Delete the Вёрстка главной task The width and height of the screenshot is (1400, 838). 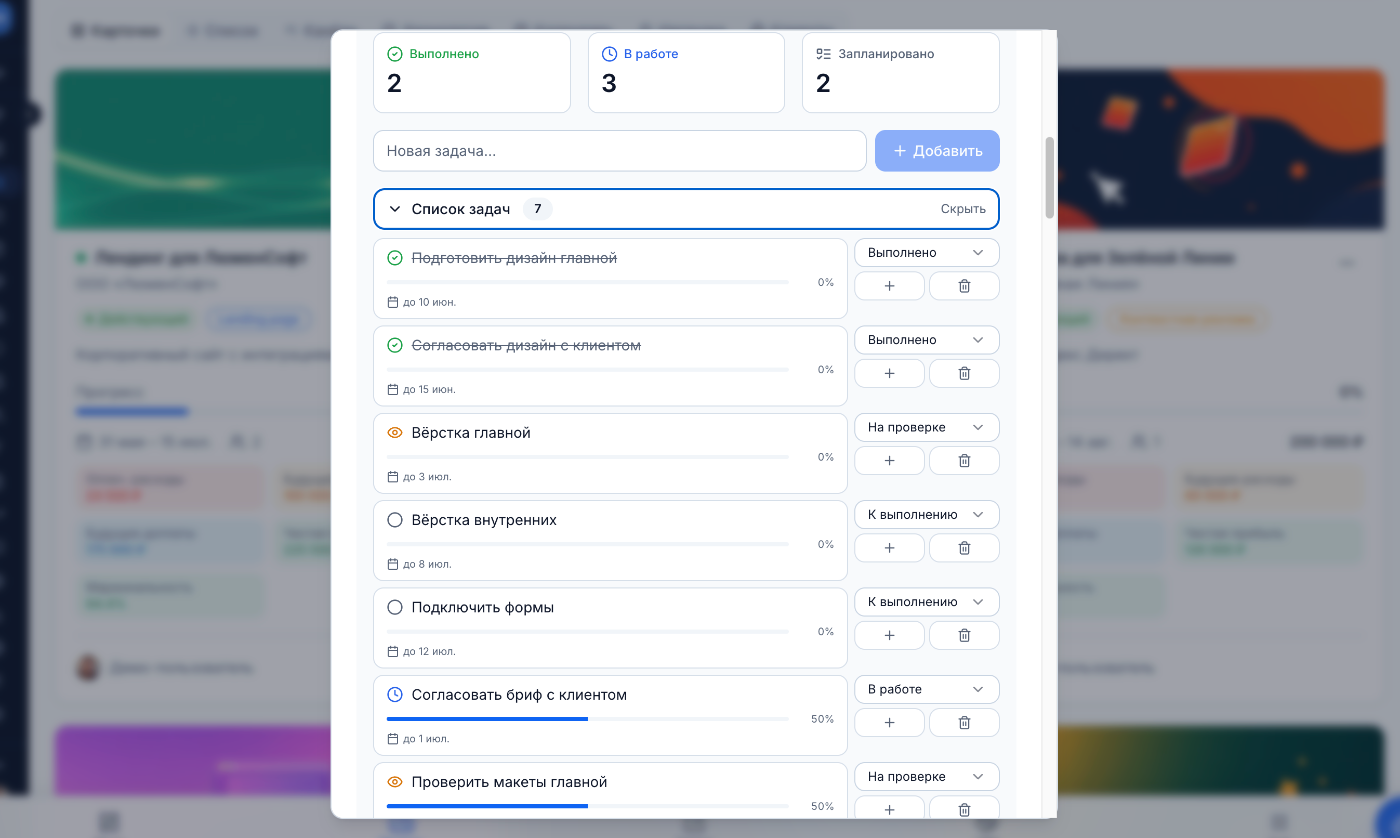(964, 460)
